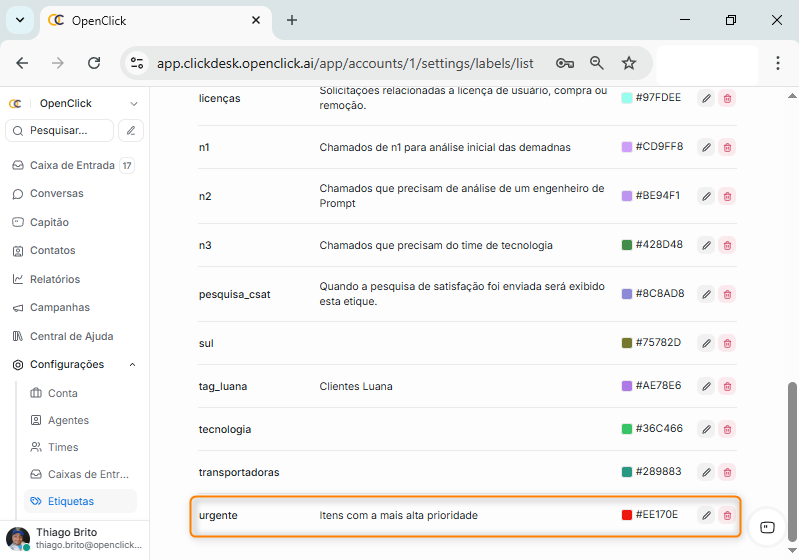Delete the transportadoras label via trash icon
The image size is (799, 560).
[x=727, y=472]
